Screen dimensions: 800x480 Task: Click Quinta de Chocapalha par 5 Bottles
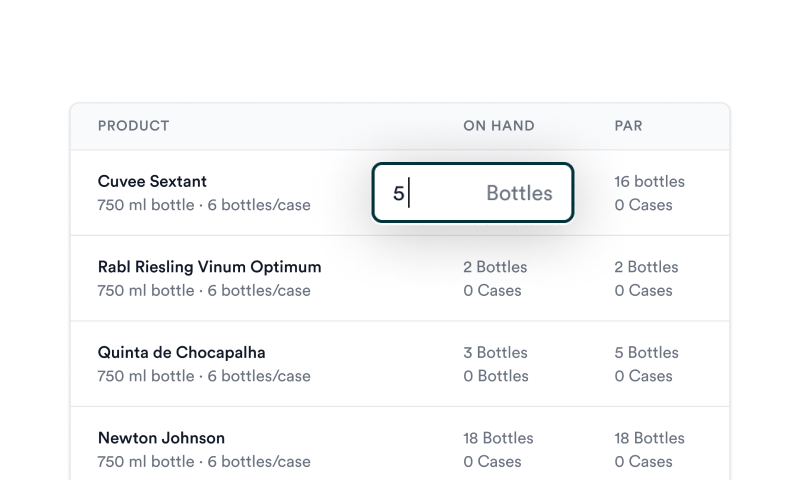646,352
